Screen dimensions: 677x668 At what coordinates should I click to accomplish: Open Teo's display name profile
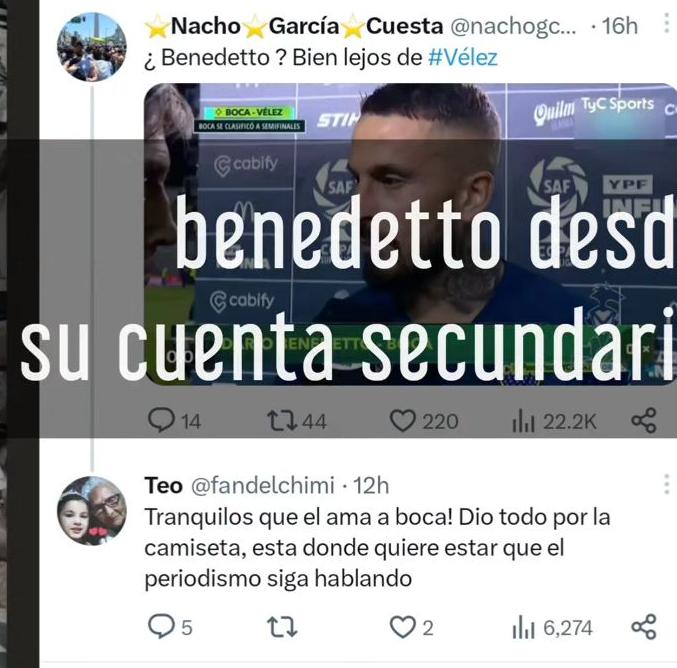[x=163, y=485]
